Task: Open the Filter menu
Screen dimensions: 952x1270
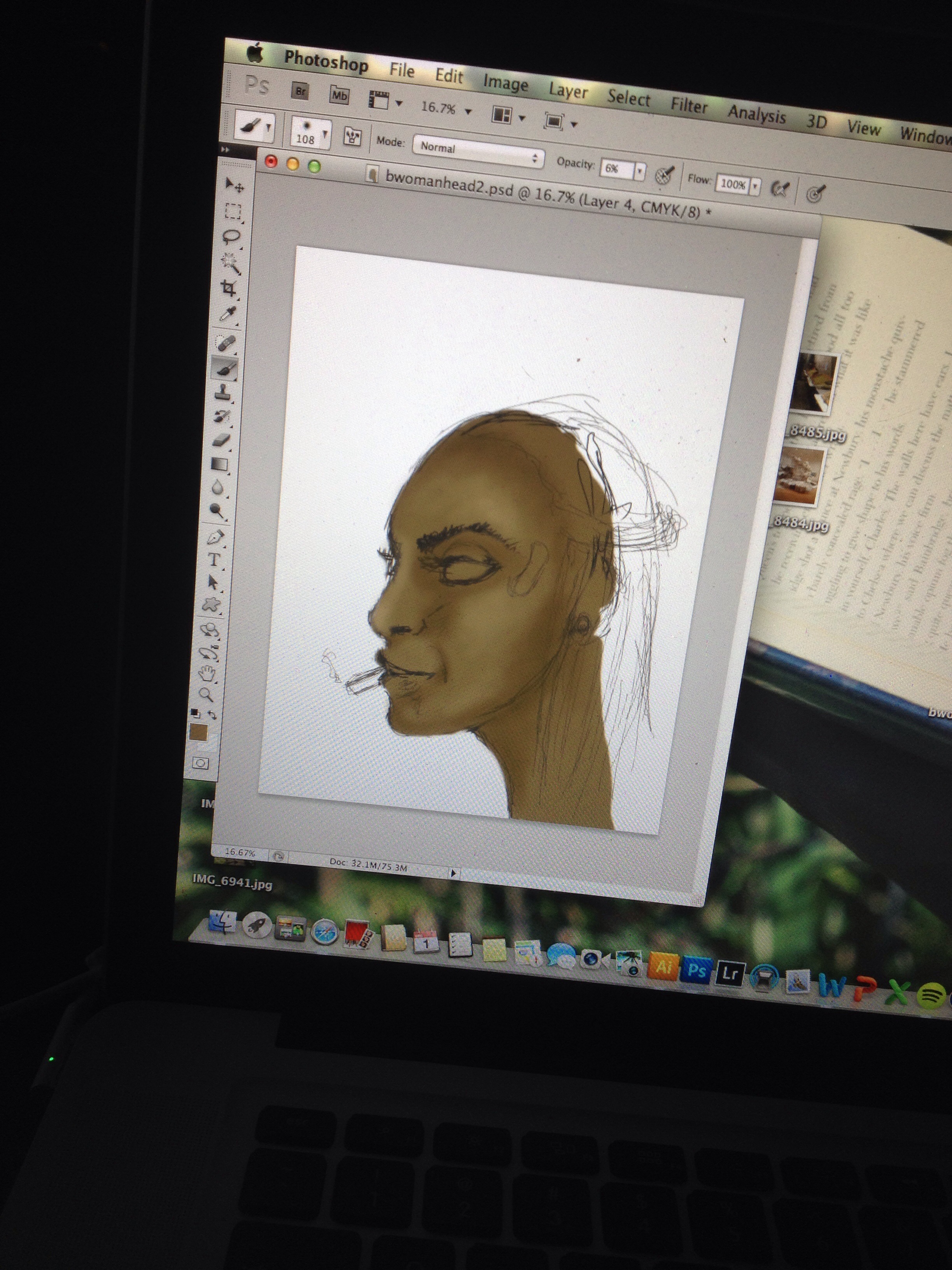Action: [689, 106]
